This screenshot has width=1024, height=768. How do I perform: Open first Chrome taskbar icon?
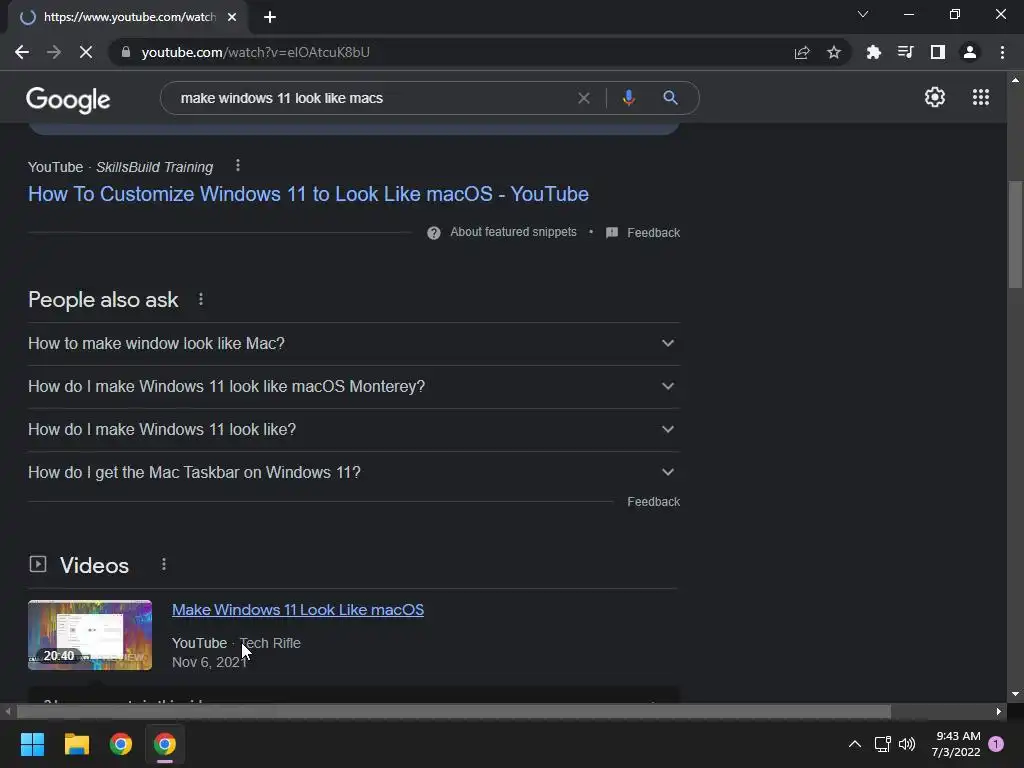click(121, 744)
